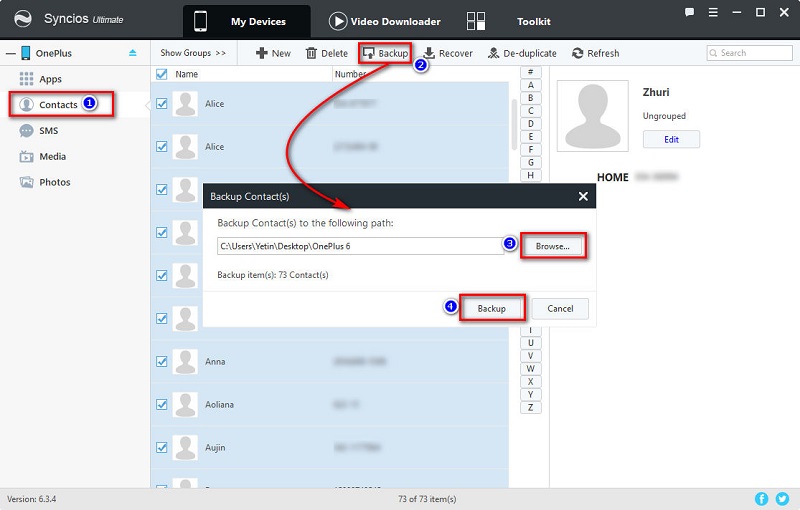This screenshot has width=800, height=510.
Task: Click Refresh in the toolbar
Action: pos(595,53)
